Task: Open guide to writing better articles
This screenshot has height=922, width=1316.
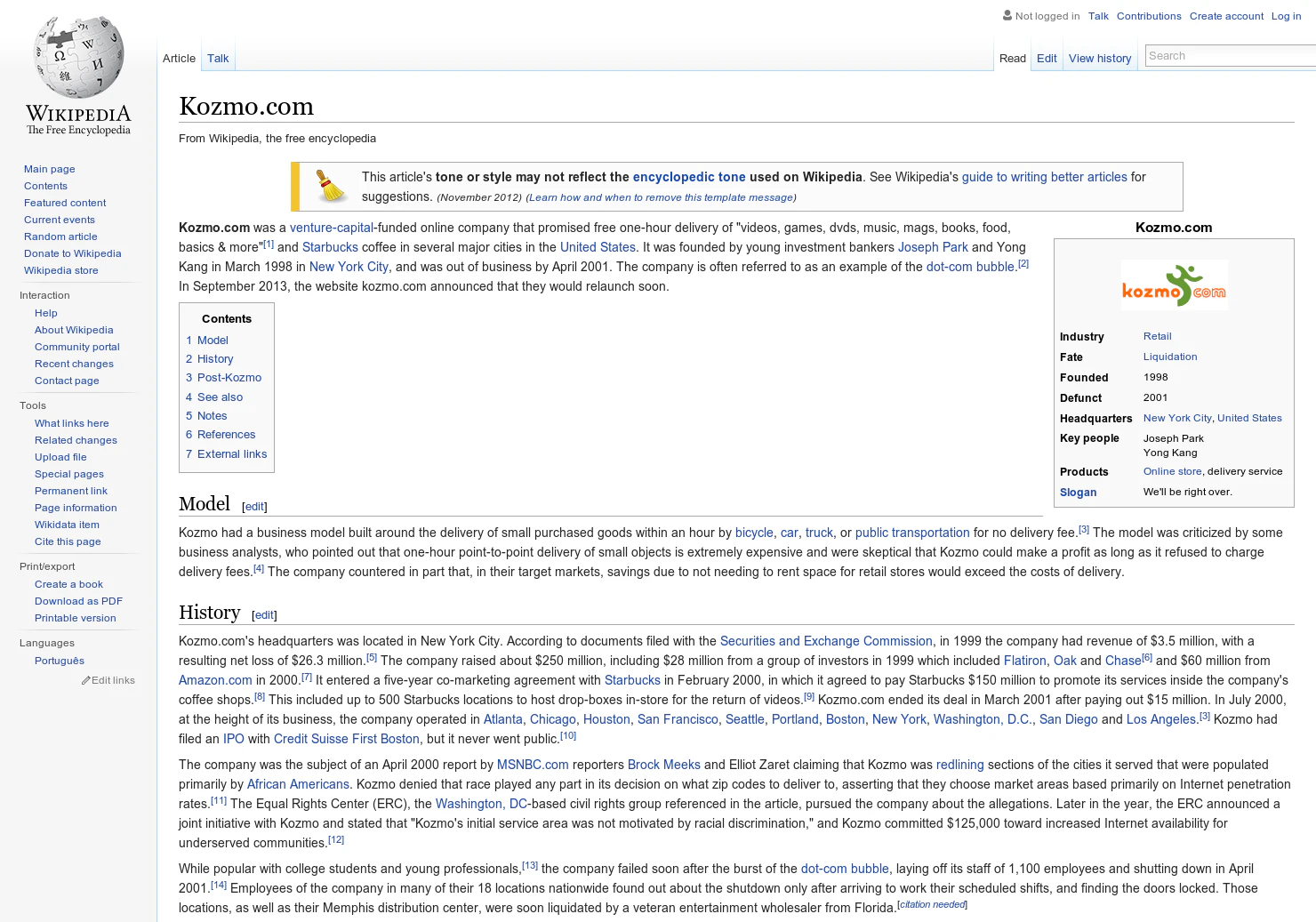Action: pyautogui.click(x=1045, y=177)
